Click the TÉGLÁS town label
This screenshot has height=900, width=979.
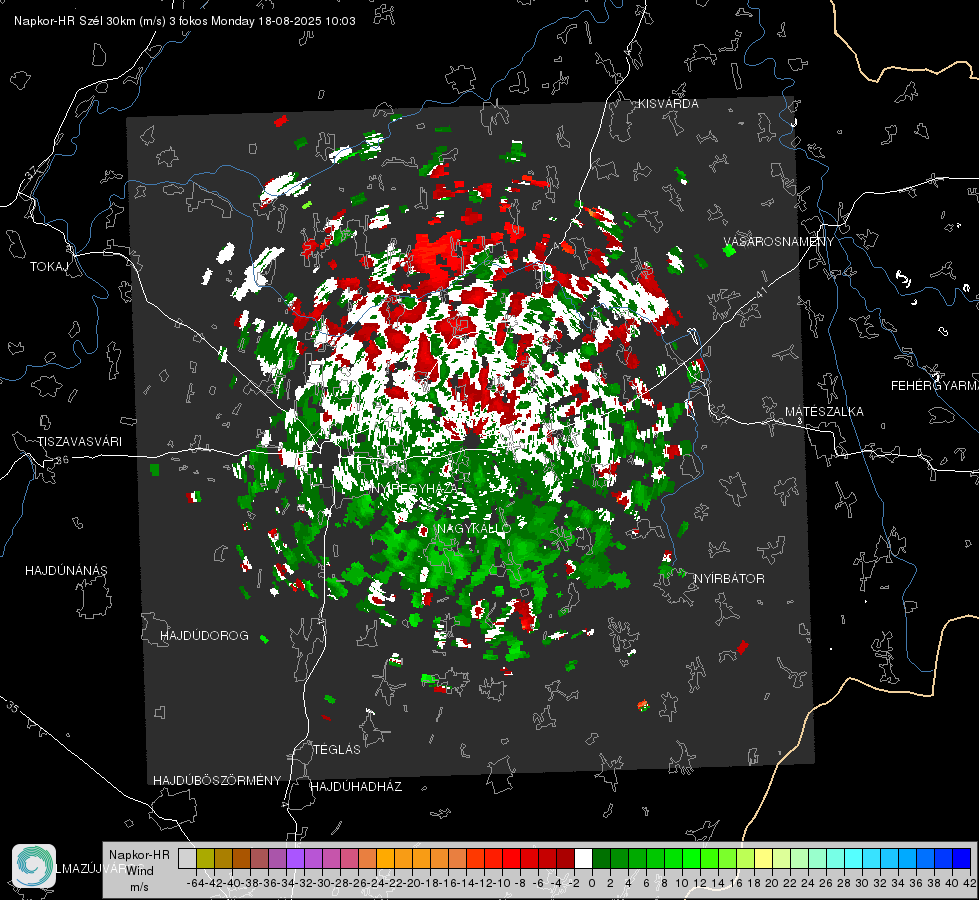[x=337, y=750]
